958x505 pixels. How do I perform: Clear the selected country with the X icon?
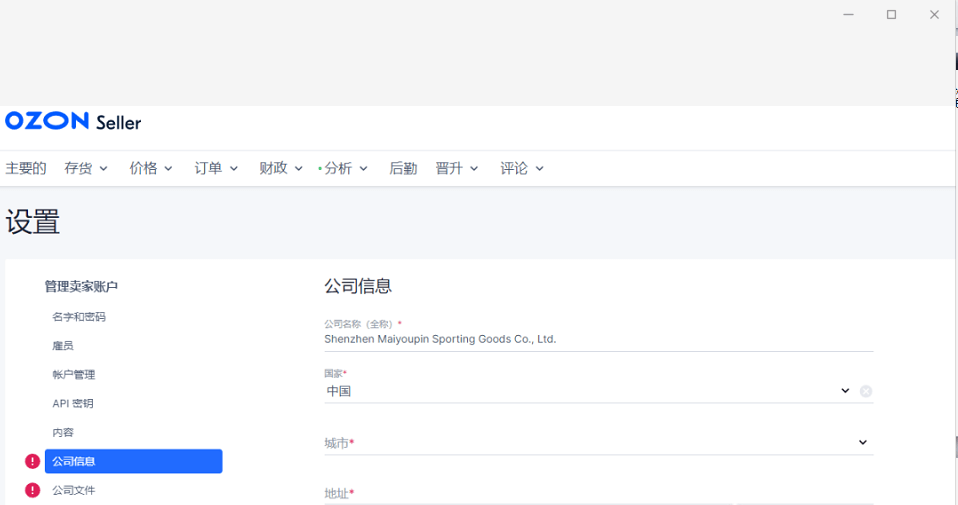[x=866, y=391]
